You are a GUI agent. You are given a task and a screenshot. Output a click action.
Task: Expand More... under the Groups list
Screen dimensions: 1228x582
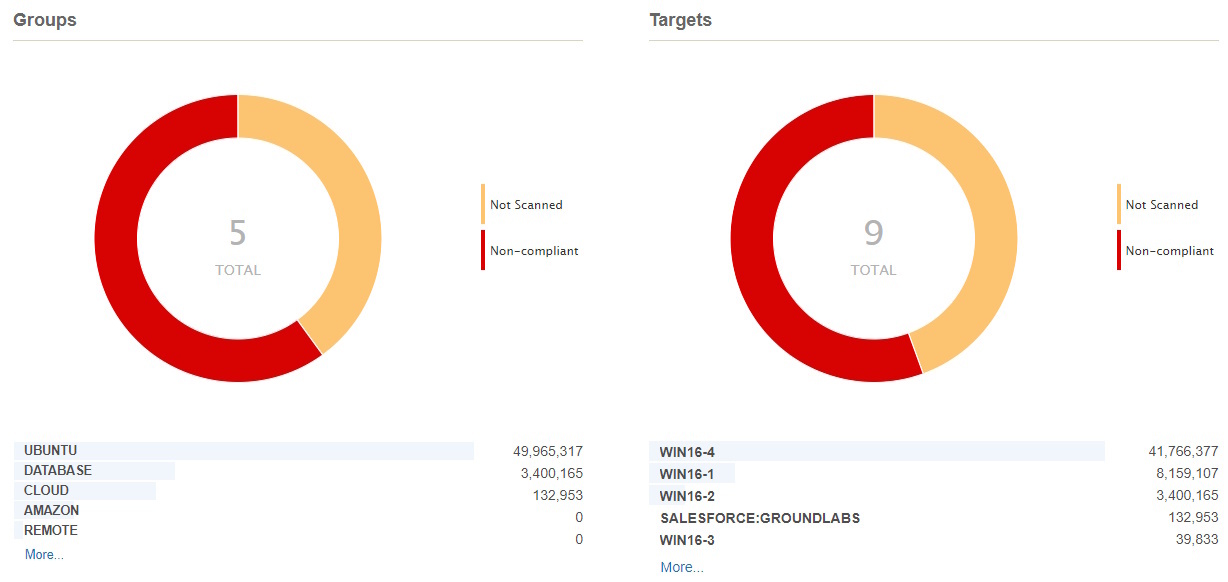click(42, 554)
